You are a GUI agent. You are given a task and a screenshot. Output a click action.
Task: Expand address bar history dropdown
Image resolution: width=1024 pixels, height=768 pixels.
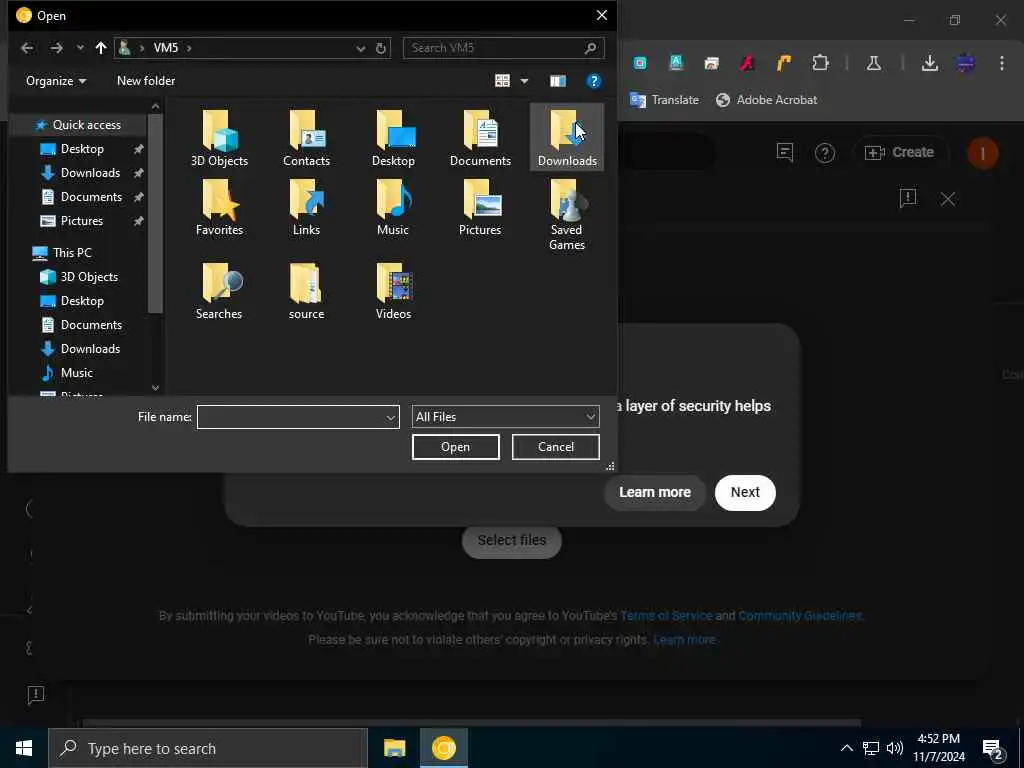coord(360,48)
